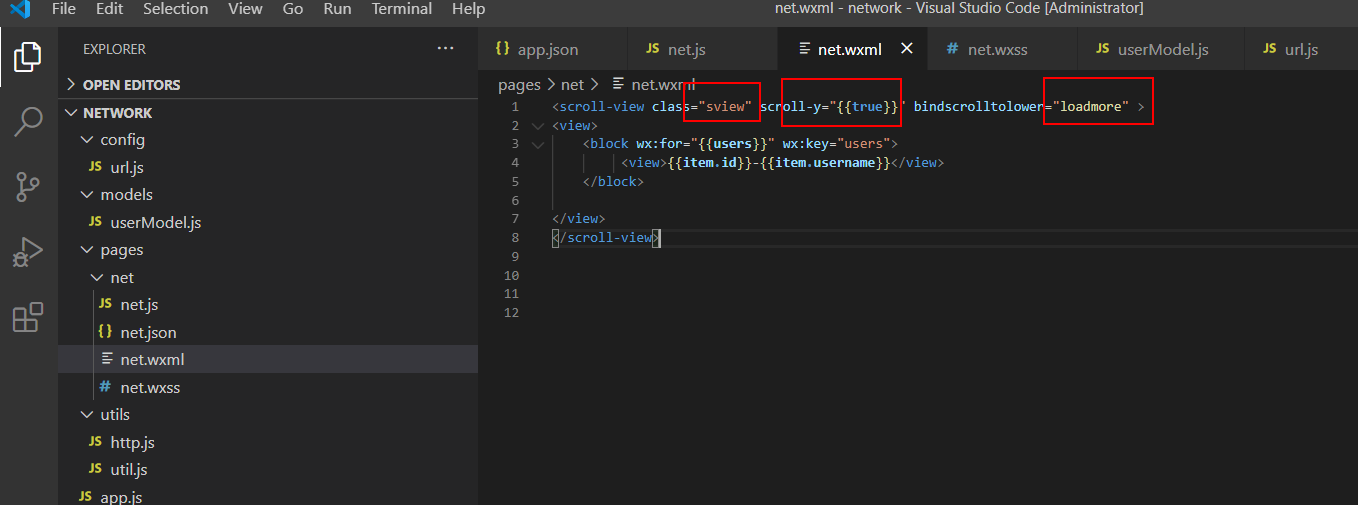Viewport: 1358px width, 505px height.
Task: Open the File menu
Action: (x=63, y=9)
